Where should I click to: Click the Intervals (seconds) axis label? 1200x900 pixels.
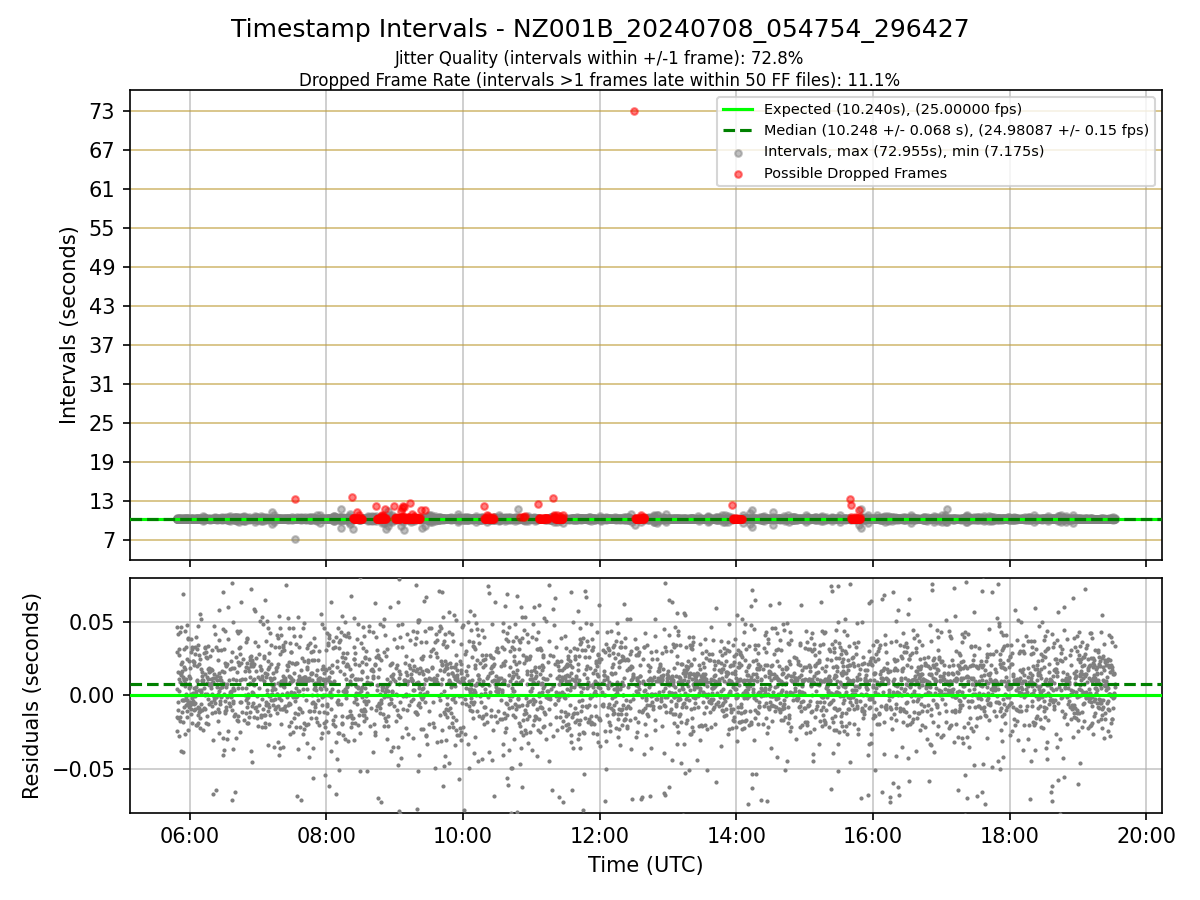[x=68, y=325]
